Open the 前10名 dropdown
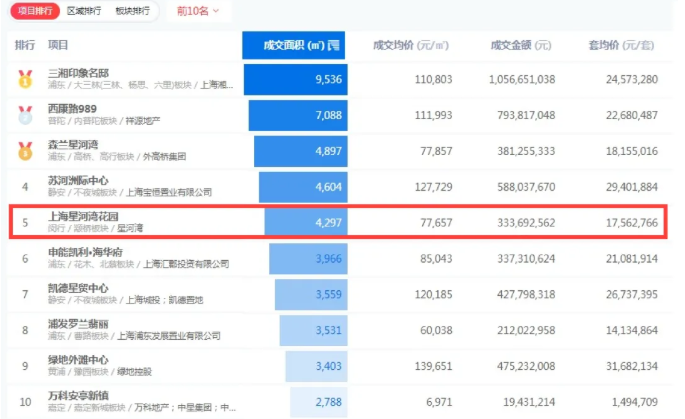 [x=198, y=11]
